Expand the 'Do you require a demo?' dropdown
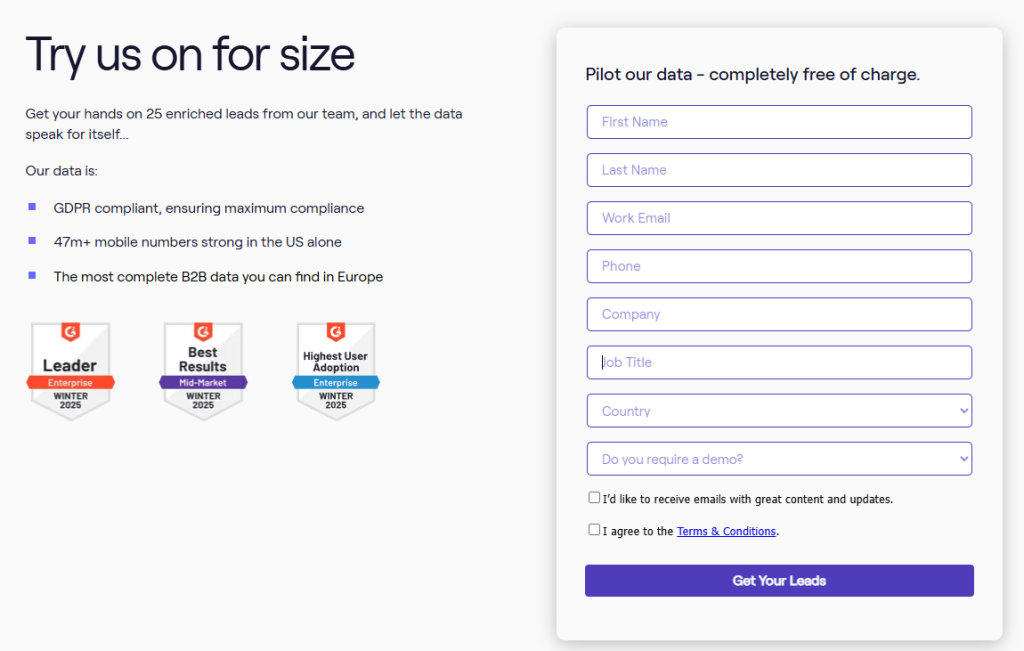Image resolution: width=1024 pixels, height=651 pixels. tap(779, 459)
